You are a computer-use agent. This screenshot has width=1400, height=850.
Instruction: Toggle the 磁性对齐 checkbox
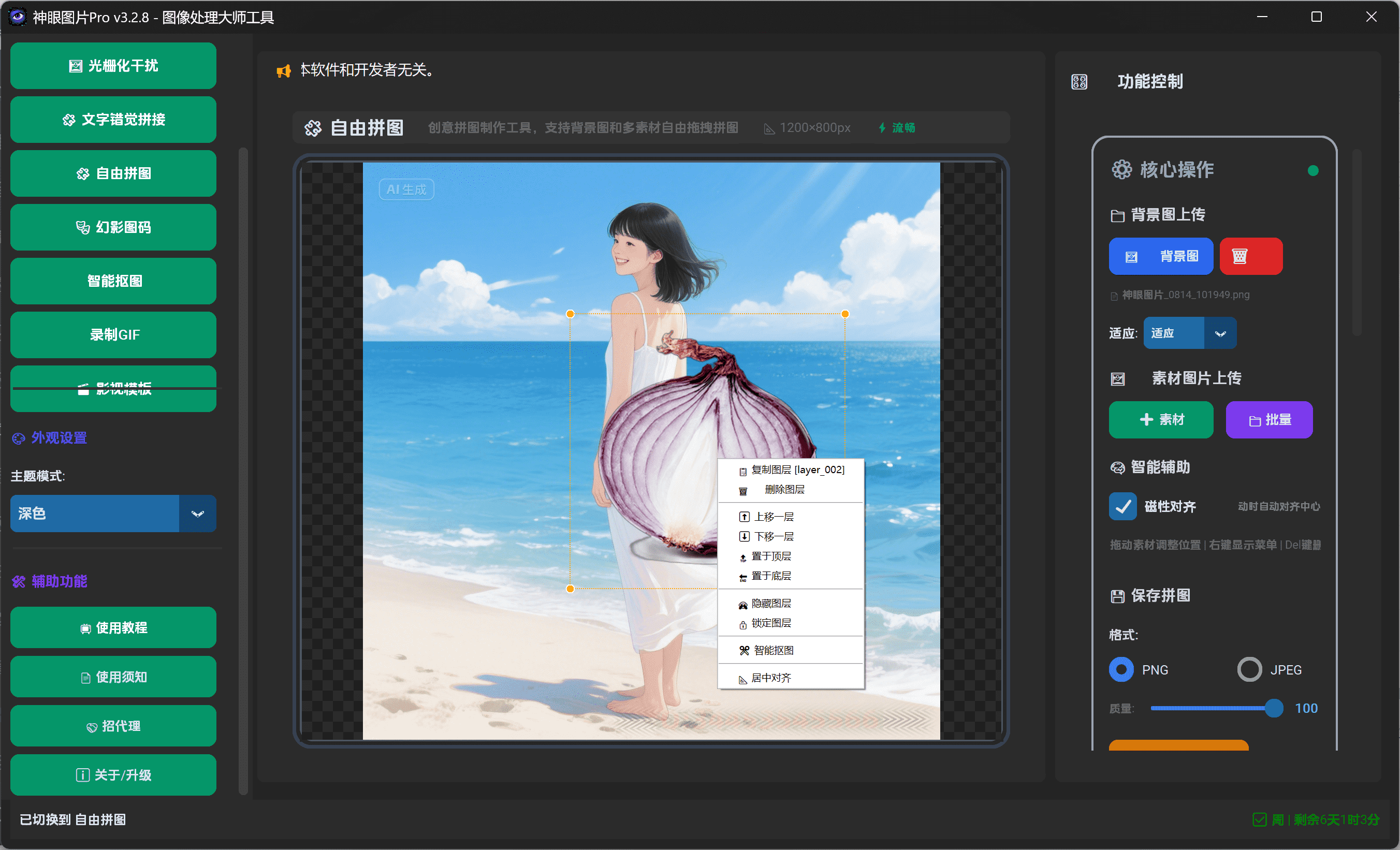coord(1122,506)
